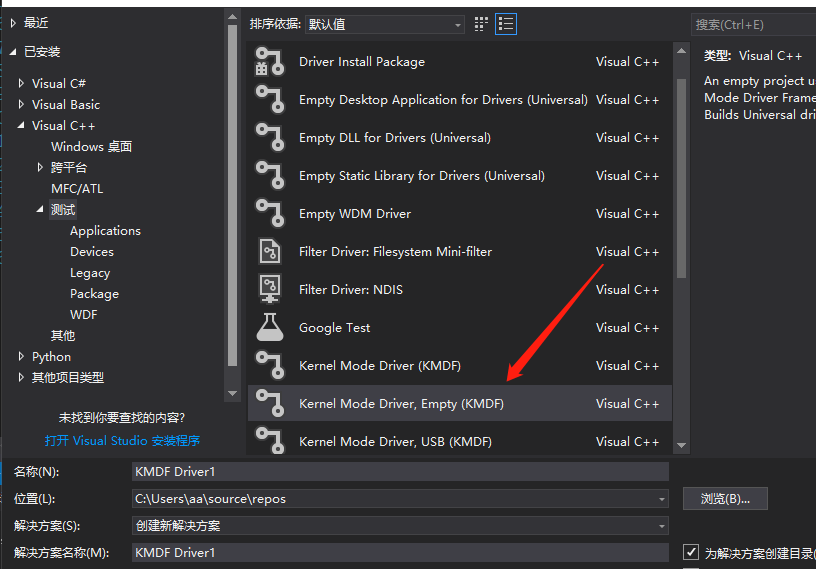Select 'Filter Driver: Filesystem Mini-filter' text
Viewport: 816px width, 569px height.
pyautogui.click(x=396, y=251)
